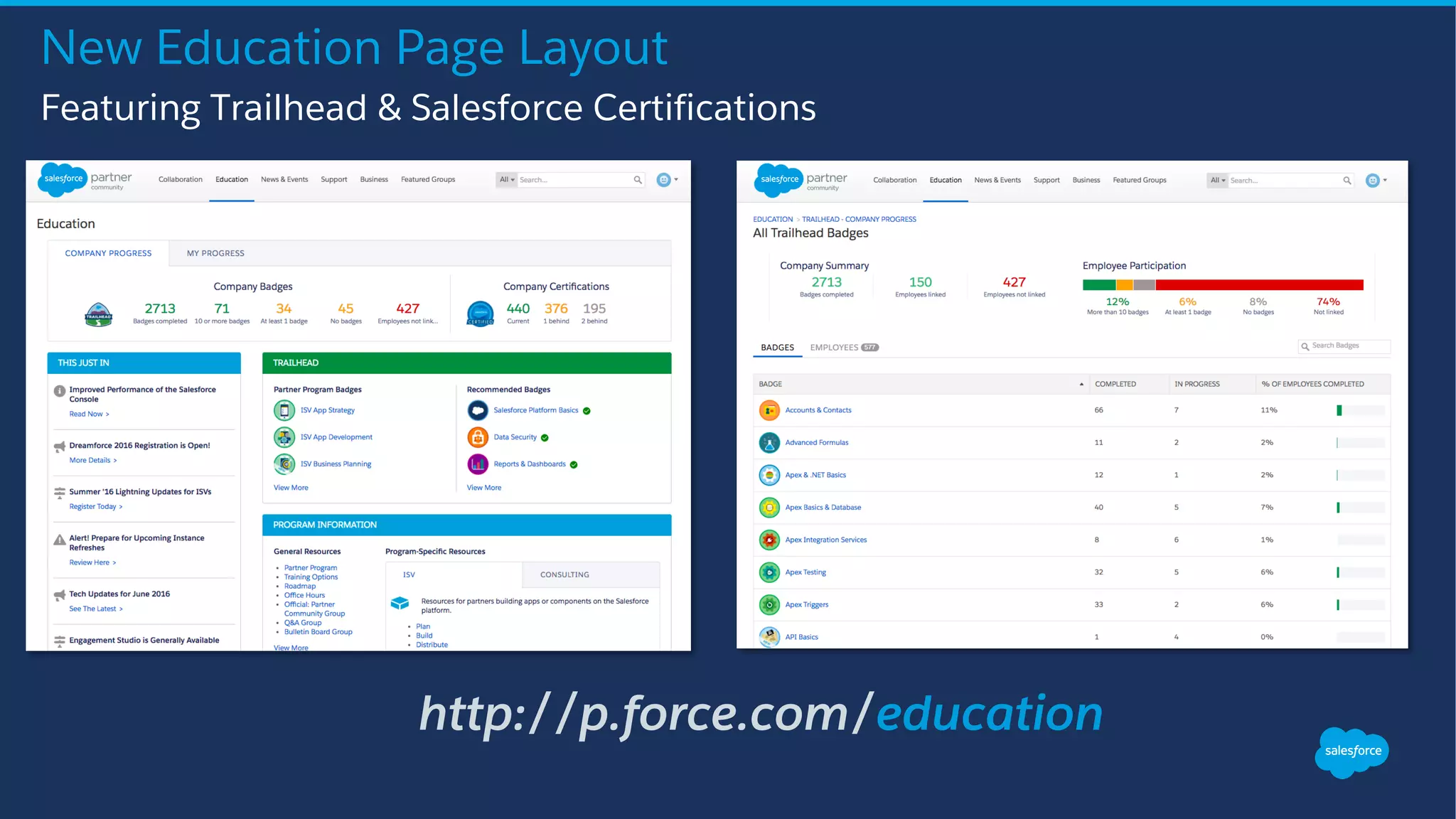Click search magnifier icon in left window
1456x819 pixels.
pos(638,180)
